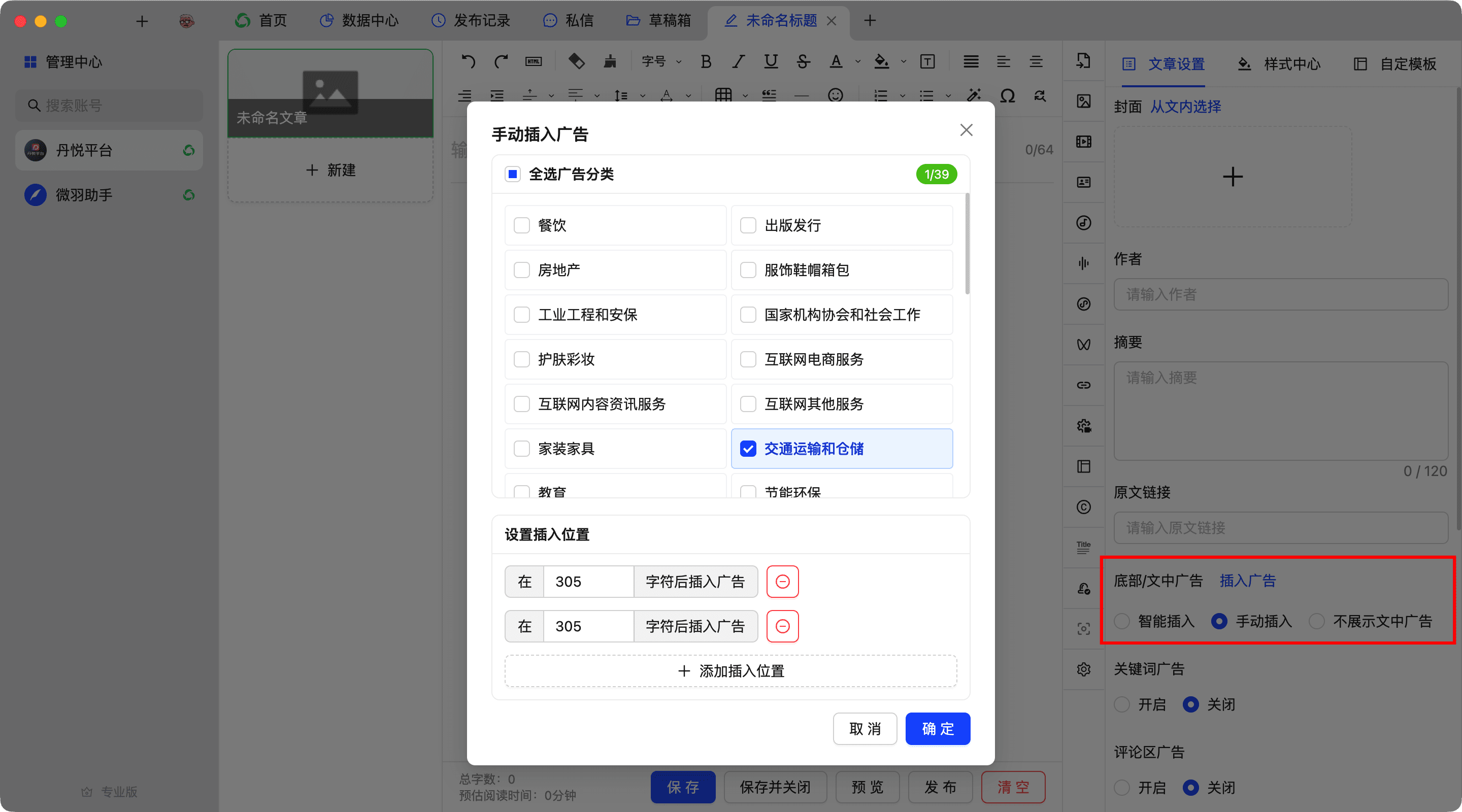
Task: Open the emoji smiley picker
Action: pyautogui.click(x=835, y=95)
